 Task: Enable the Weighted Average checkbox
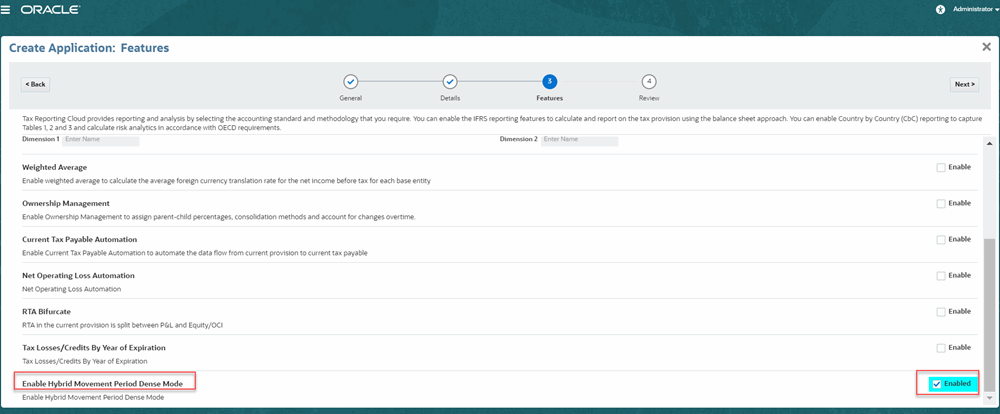tap(941, 168)
